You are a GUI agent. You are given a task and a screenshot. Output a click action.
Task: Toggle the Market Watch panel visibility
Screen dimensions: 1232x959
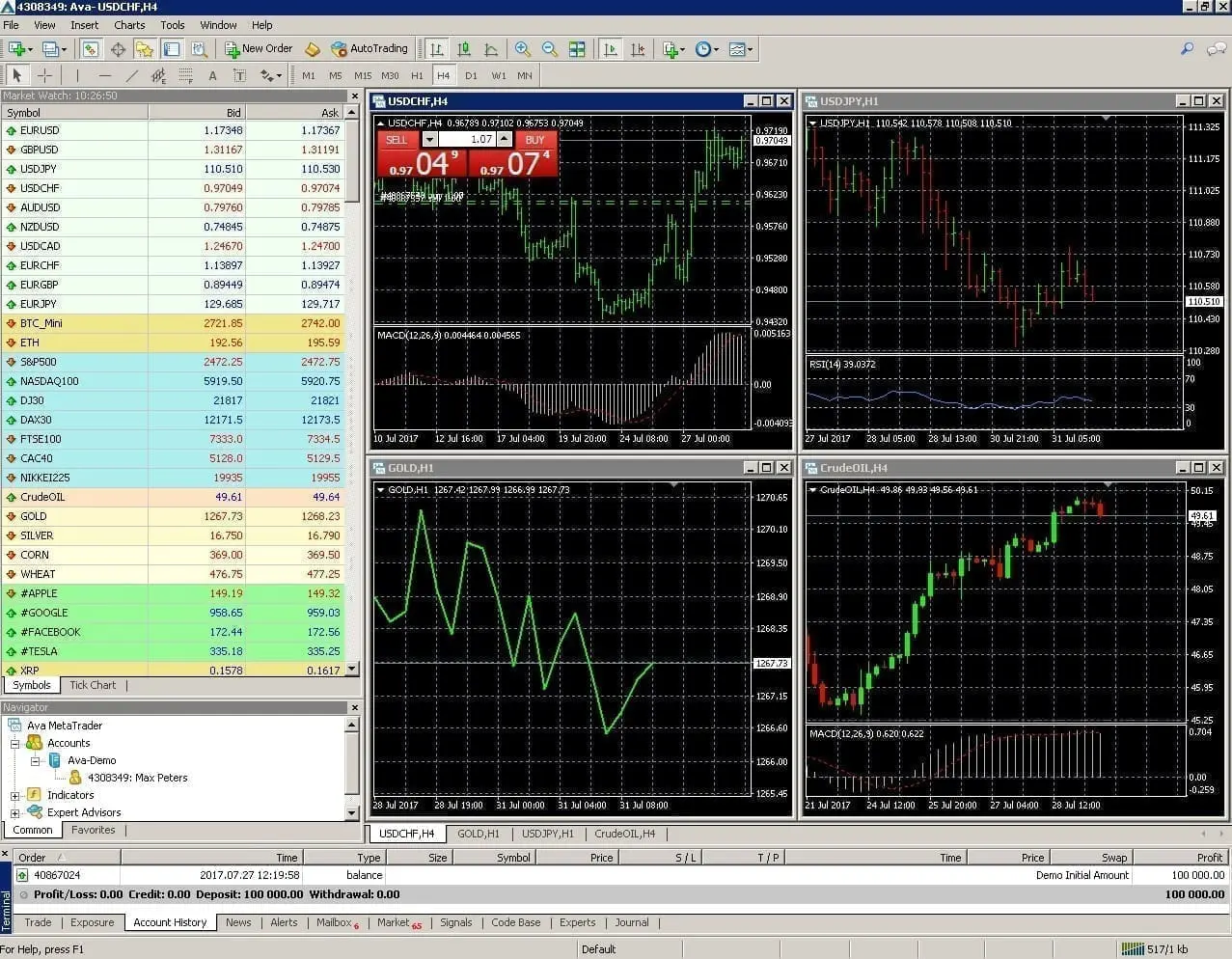coord(89,49)
